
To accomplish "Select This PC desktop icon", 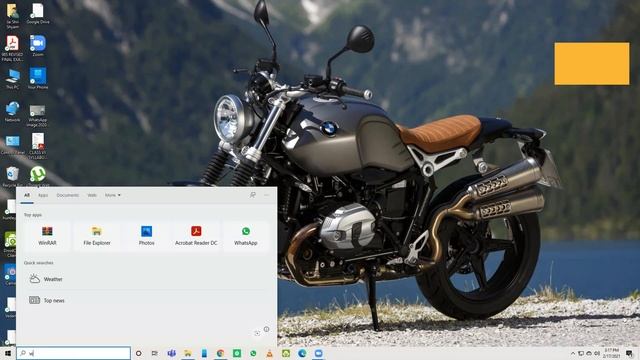I will tap(12, 79).
